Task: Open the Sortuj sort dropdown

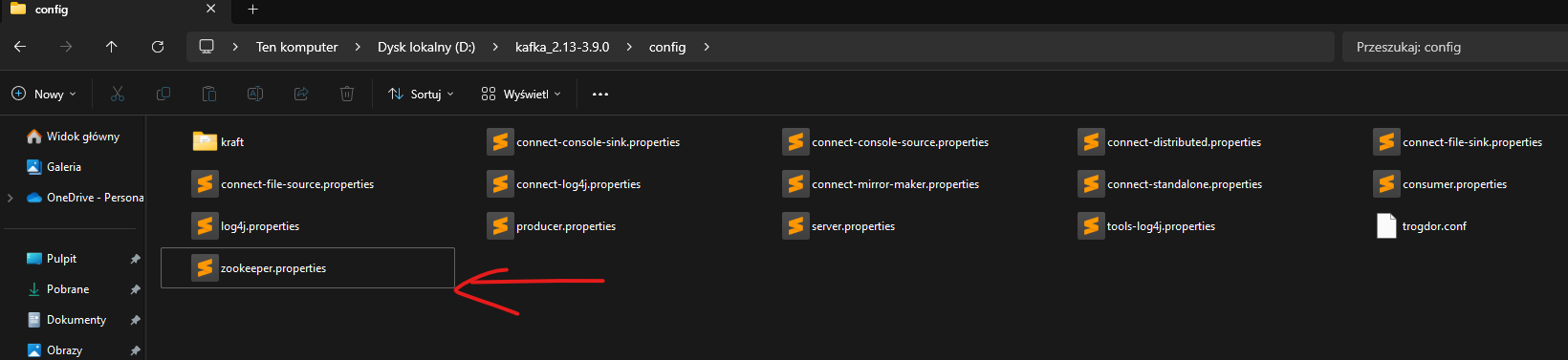Action: tap(421, 94)
